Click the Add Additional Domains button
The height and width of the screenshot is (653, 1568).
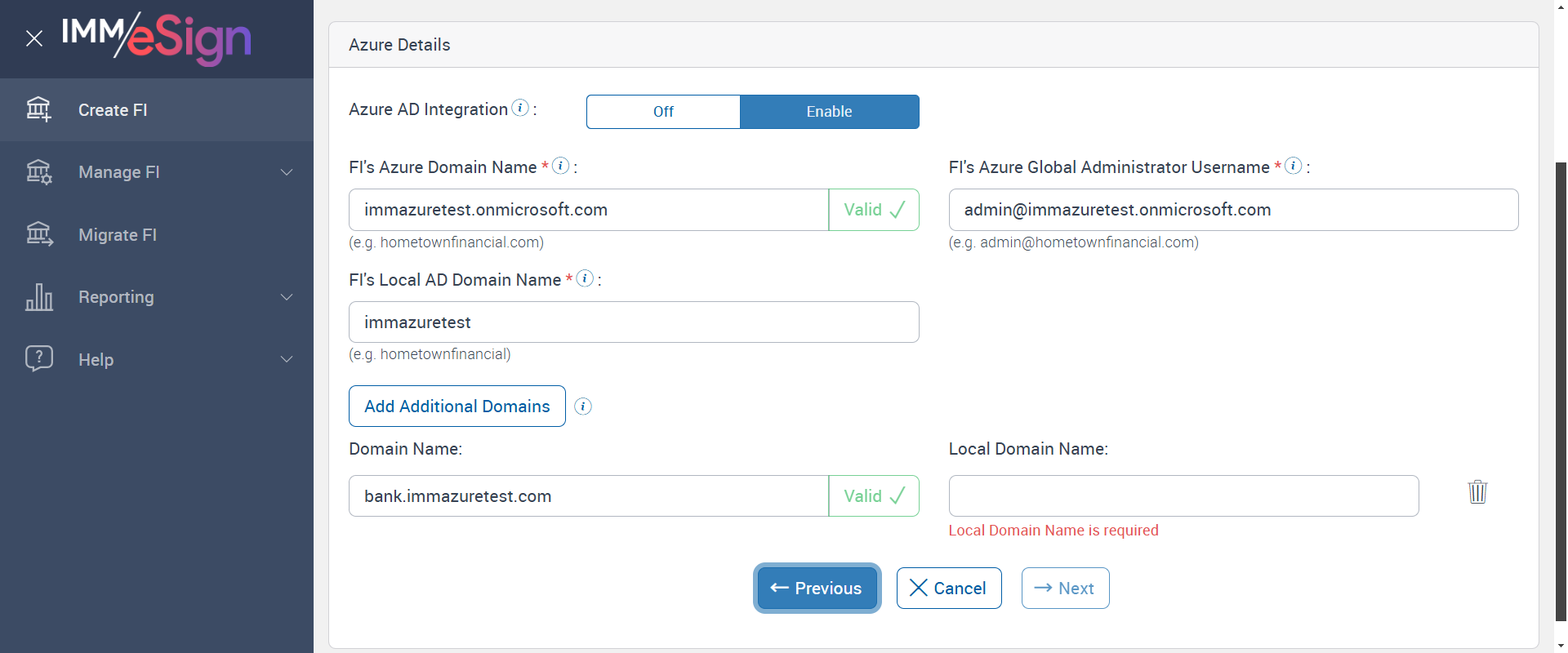point(457,406)
